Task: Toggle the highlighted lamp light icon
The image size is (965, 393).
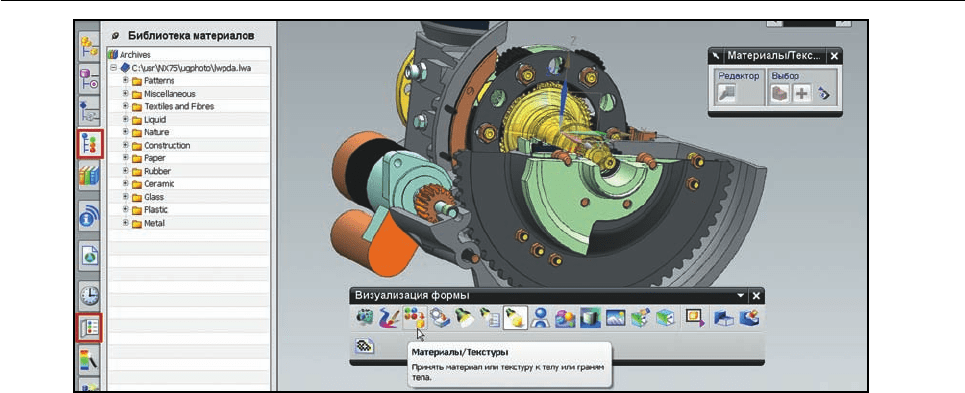Action: coord(514,318)
